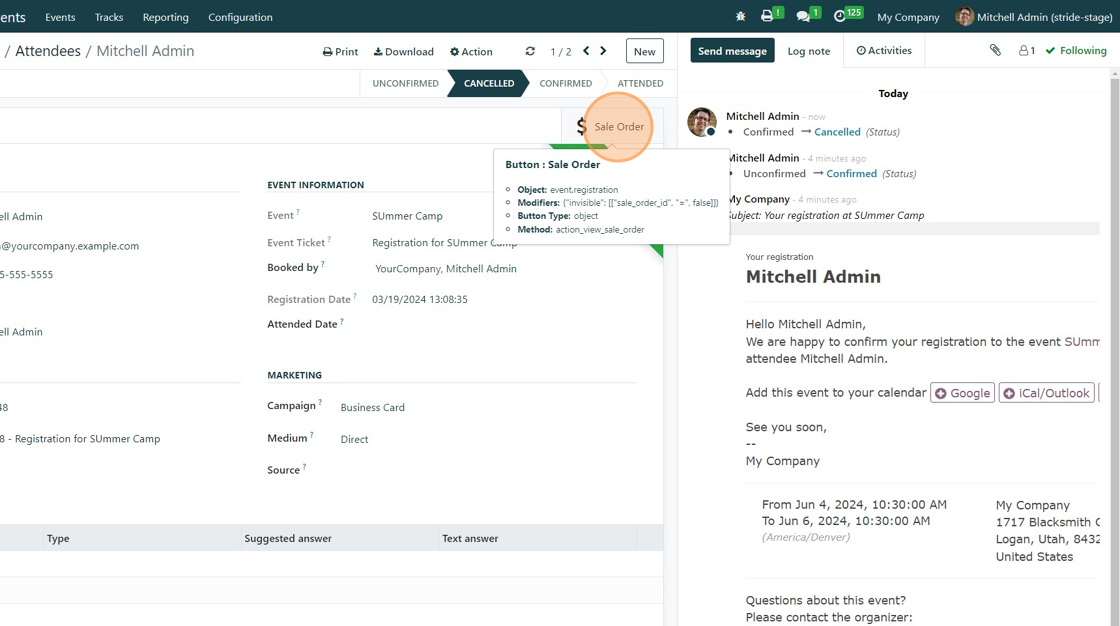Viewport: 1120px width, 626px height.
Task: Toggle Following status
Action: click(1076, 51)
